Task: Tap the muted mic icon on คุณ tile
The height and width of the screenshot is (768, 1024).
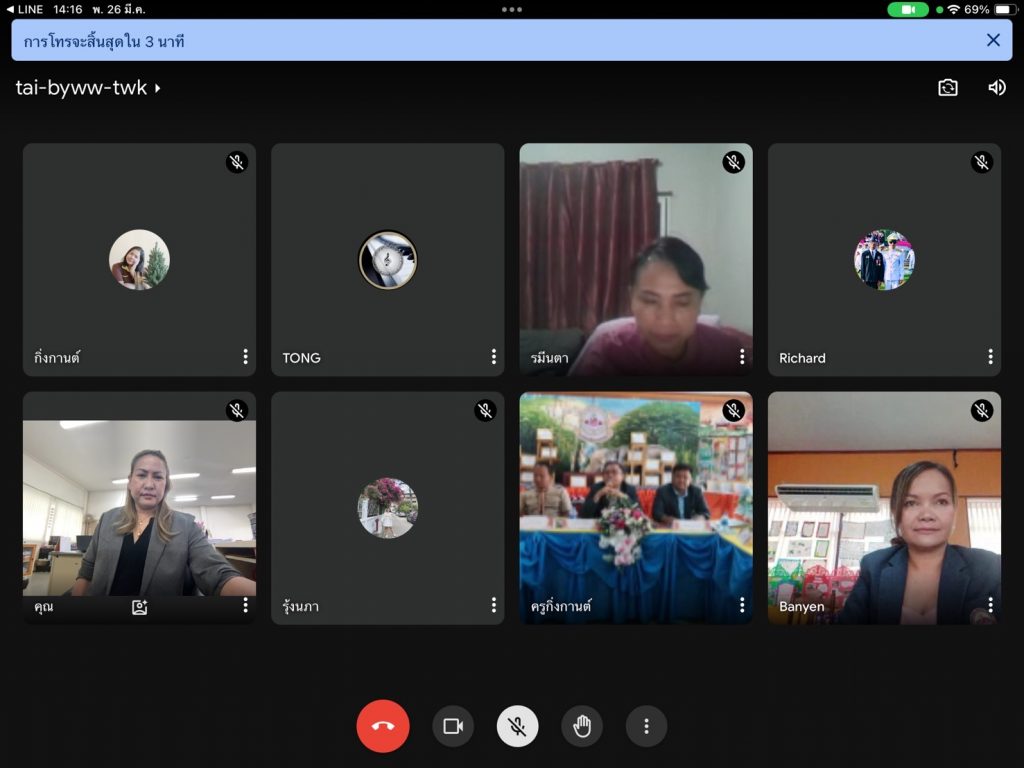Action: coord(236,410)
